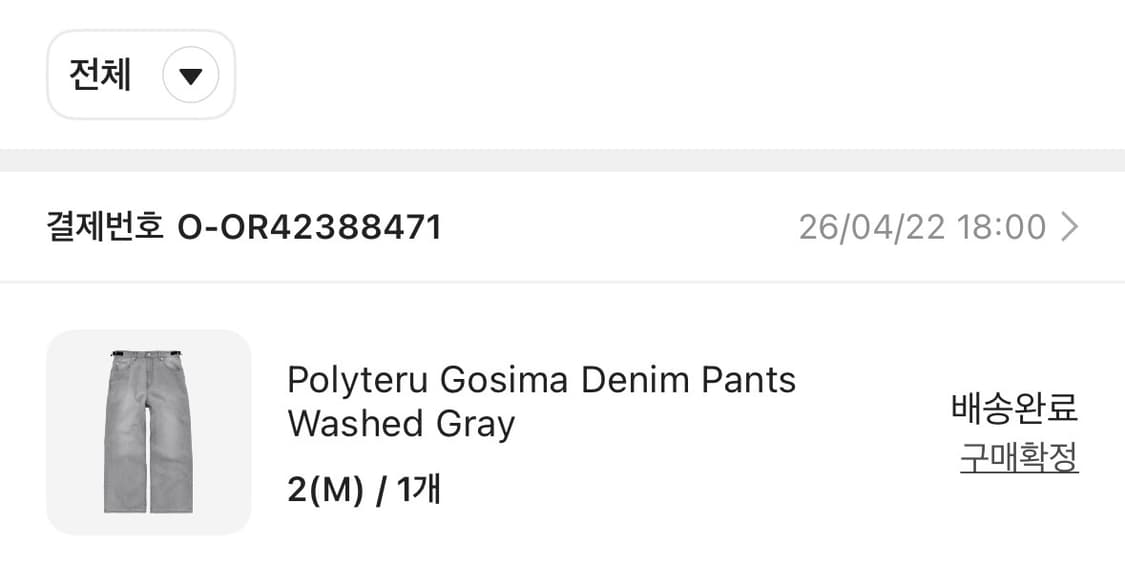Click the word Polyteru in the product name

358,380
